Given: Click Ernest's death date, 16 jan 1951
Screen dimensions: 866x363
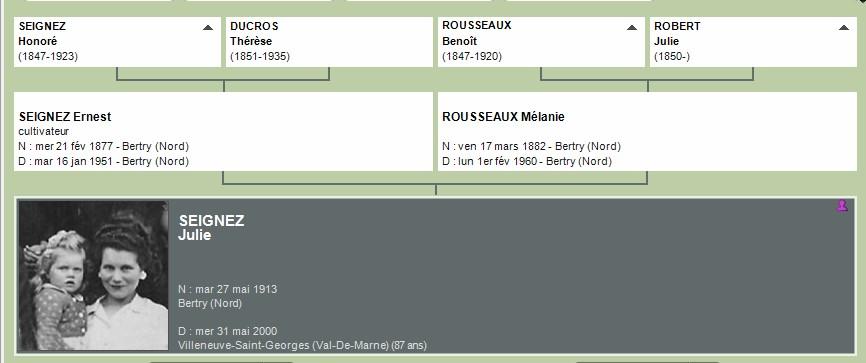Looking at the screenshot, I should click(104, 161).
